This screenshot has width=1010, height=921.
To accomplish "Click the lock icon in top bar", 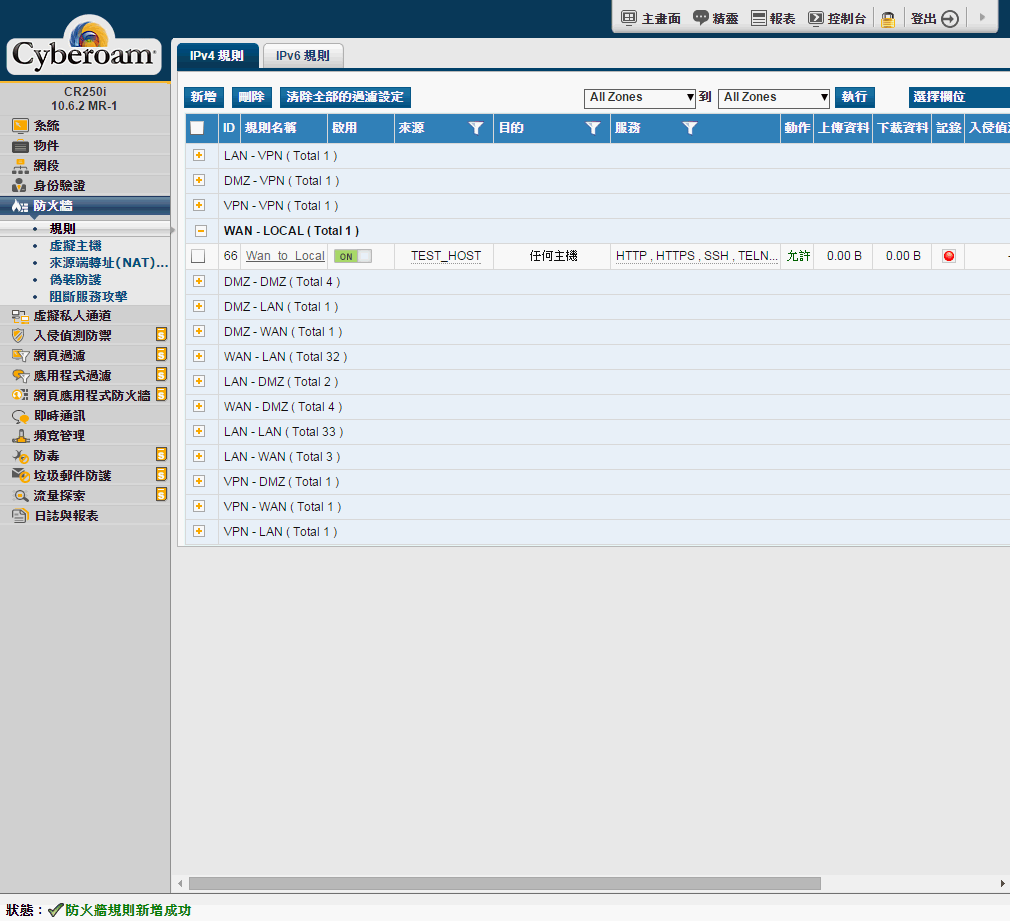I will [x=888, y=19].
